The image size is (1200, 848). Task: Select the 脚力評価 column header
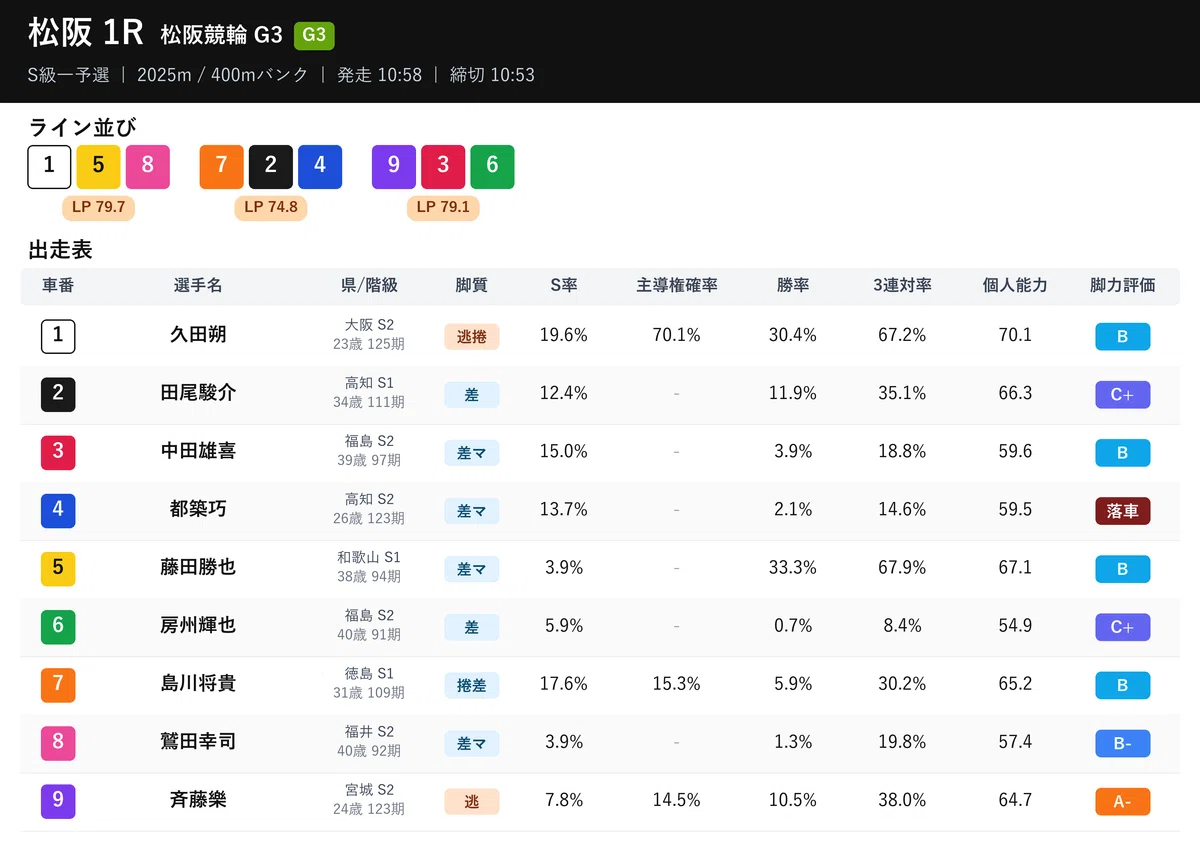pos(1122,285)
